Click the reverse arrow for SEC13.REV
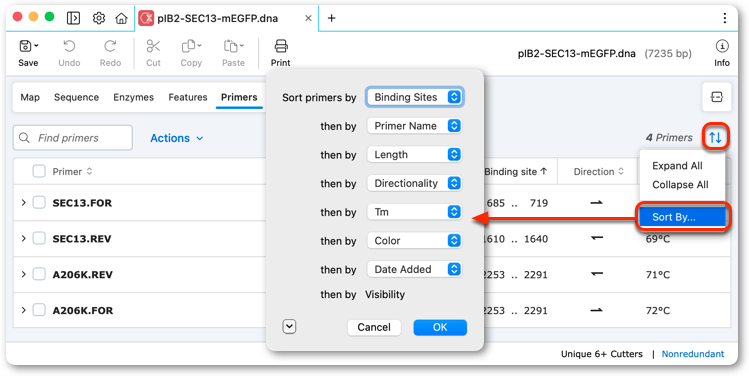Screen dimensions: 749x376 [596, 238]
